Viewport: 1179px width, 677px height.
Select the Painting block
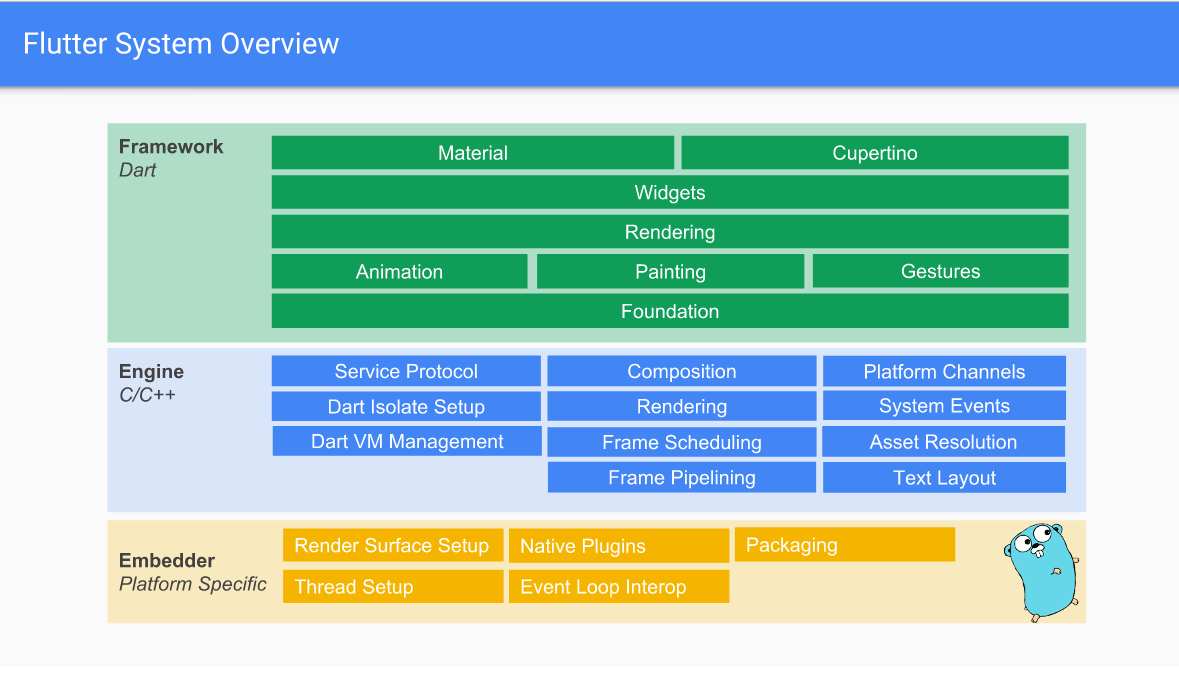670,272
